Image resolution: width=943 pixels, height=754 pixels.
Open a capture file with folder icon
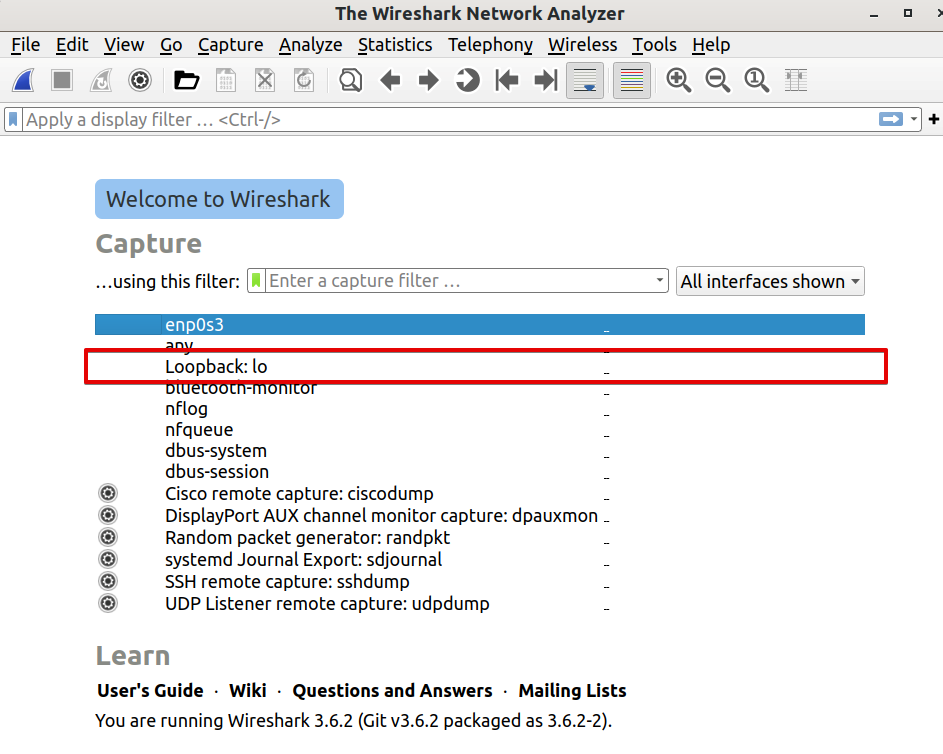[x=186, y=80]
